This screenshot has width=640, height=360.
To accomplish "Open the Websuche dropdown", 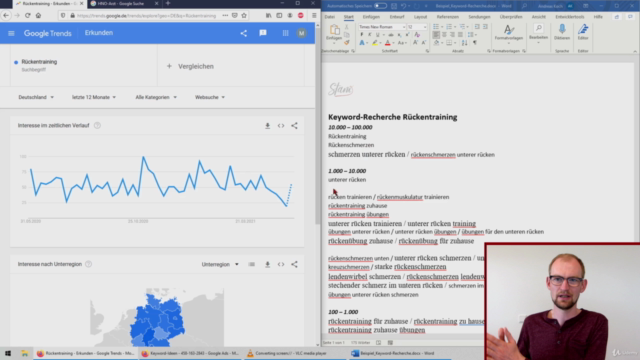I will click(210, 97).
